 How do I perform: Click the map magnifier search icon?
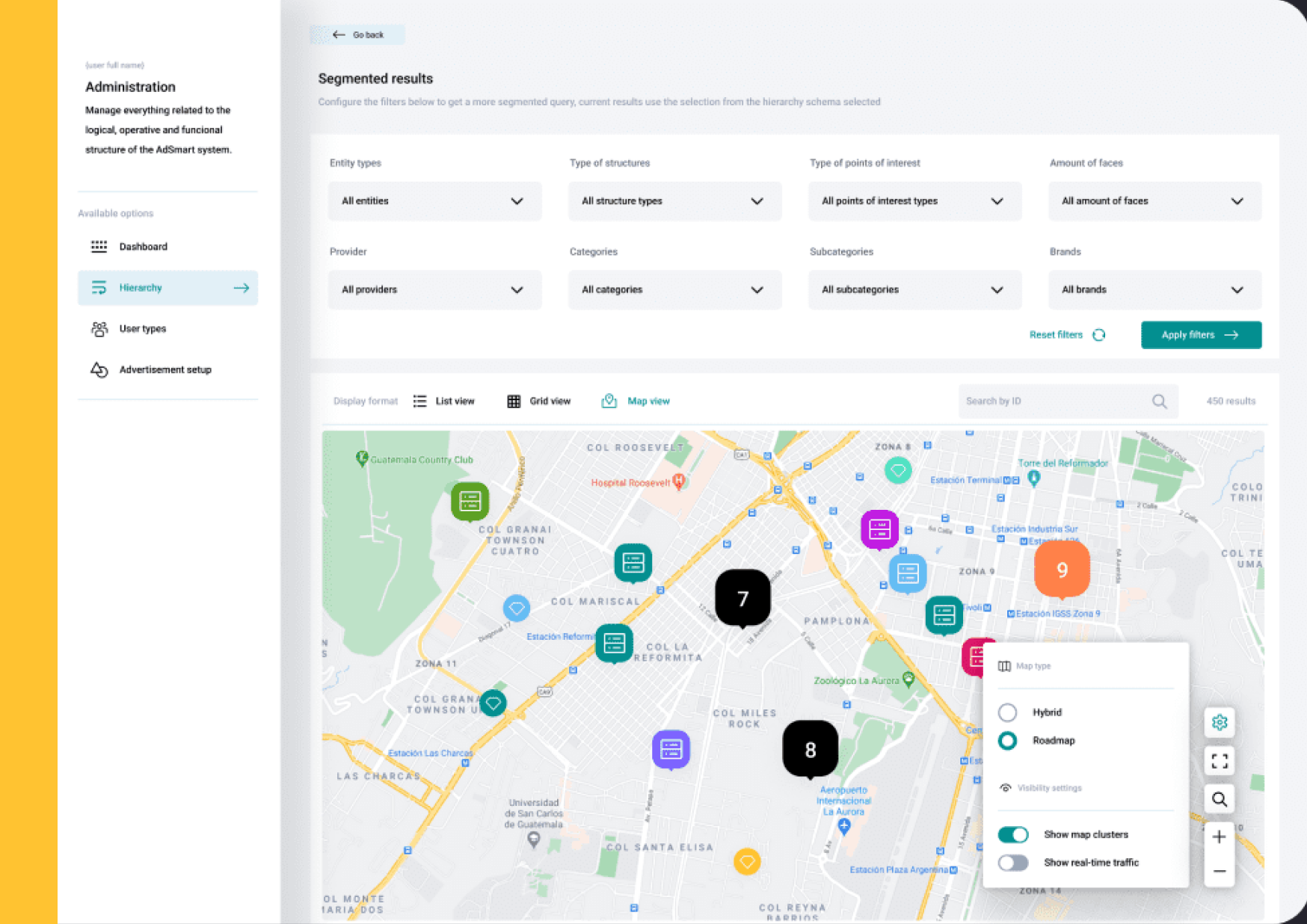tap(1220, 799)
